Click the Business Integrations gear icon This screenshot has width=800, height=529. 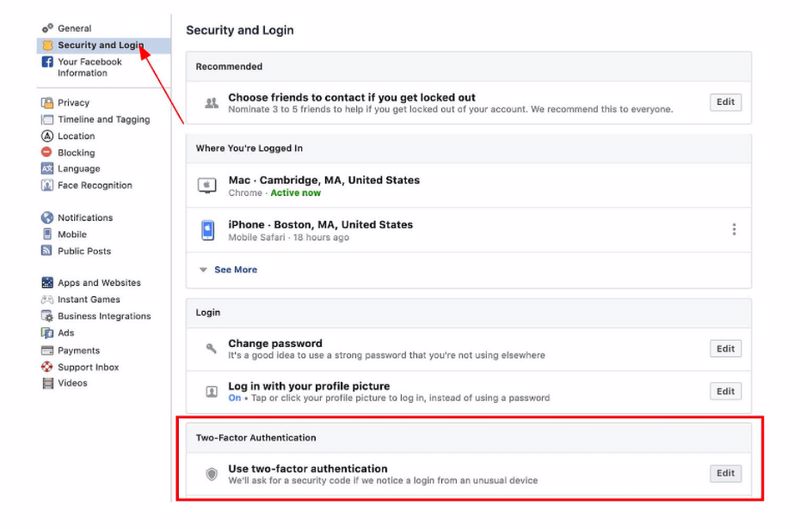pyautogui.click(x=47, y=316)
